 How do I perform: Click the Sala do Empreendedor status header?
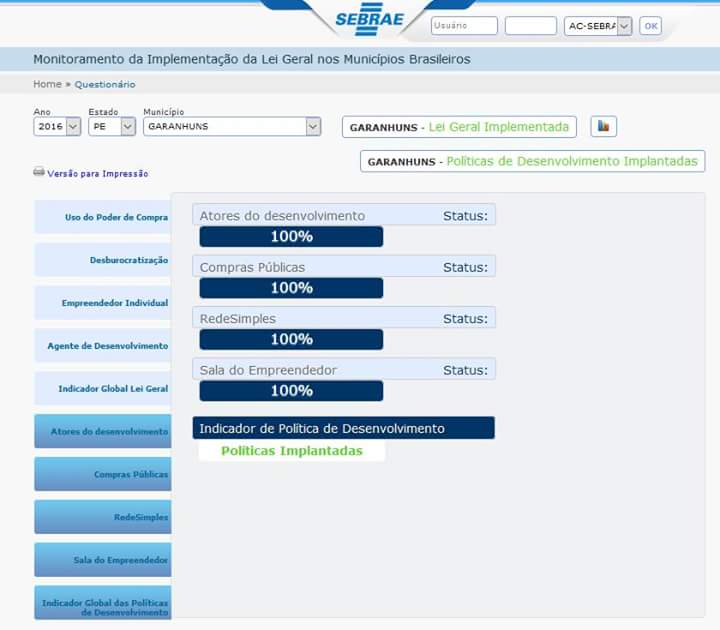344,370
